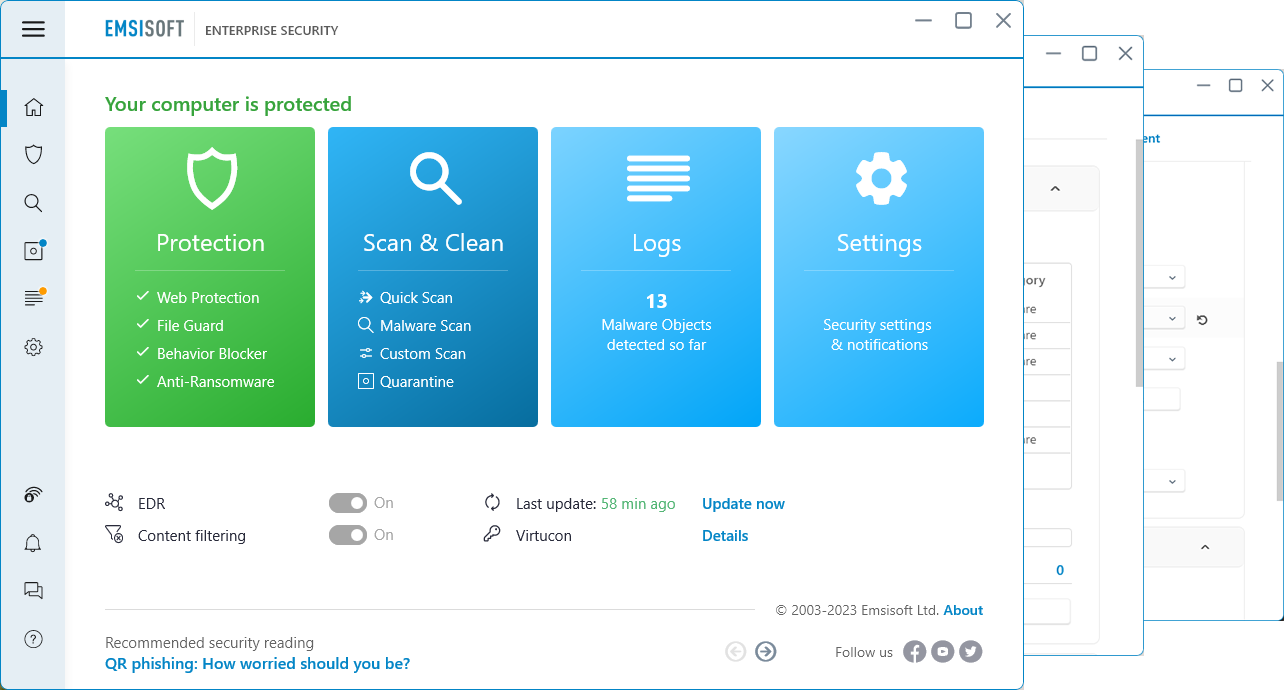This screenshot has width=1284, height=690.
Task: Toggle the Content filtering switch
Action: click(348, 535)
